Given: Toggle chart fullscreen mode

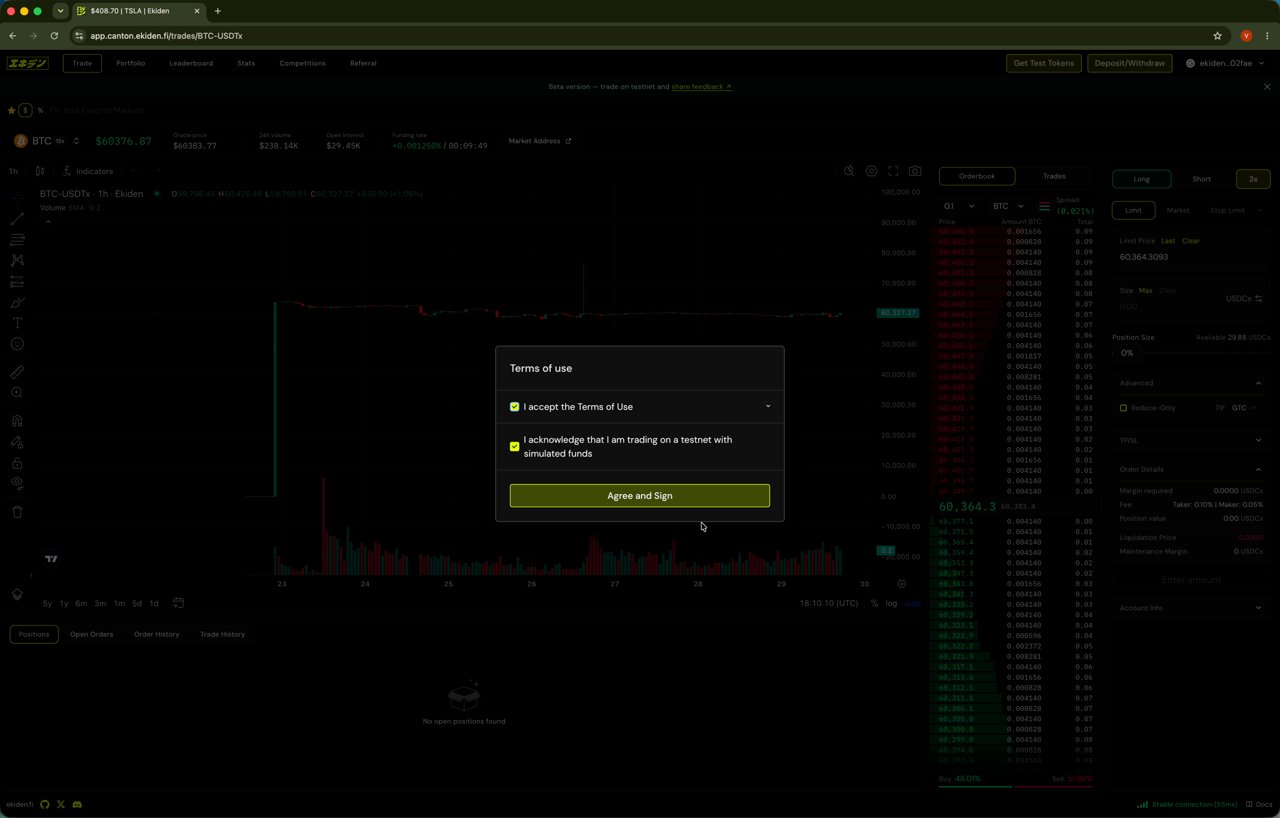Looking at the screenshot, I should 893,171.
